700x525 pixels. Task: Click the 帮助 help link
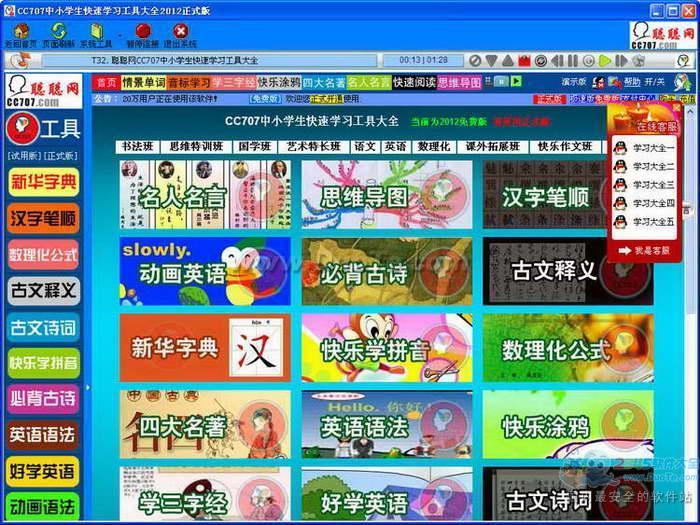pos(632,82)
